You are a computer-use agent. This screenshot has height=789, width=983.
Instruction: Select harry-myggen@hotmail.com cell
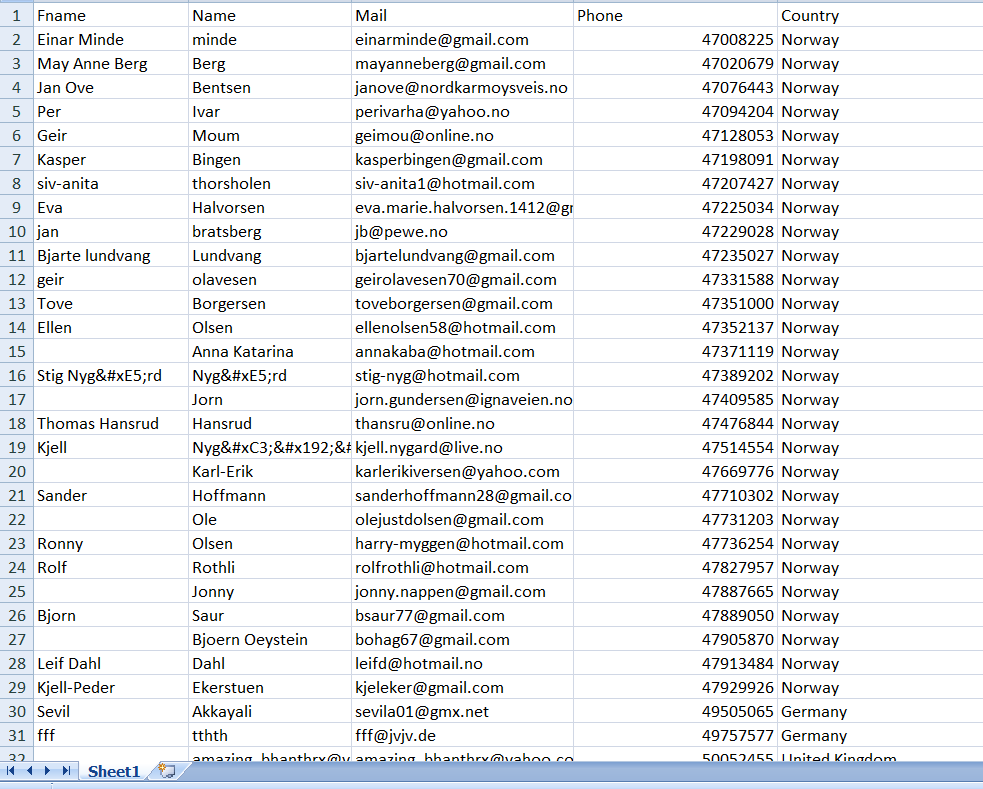463,543
